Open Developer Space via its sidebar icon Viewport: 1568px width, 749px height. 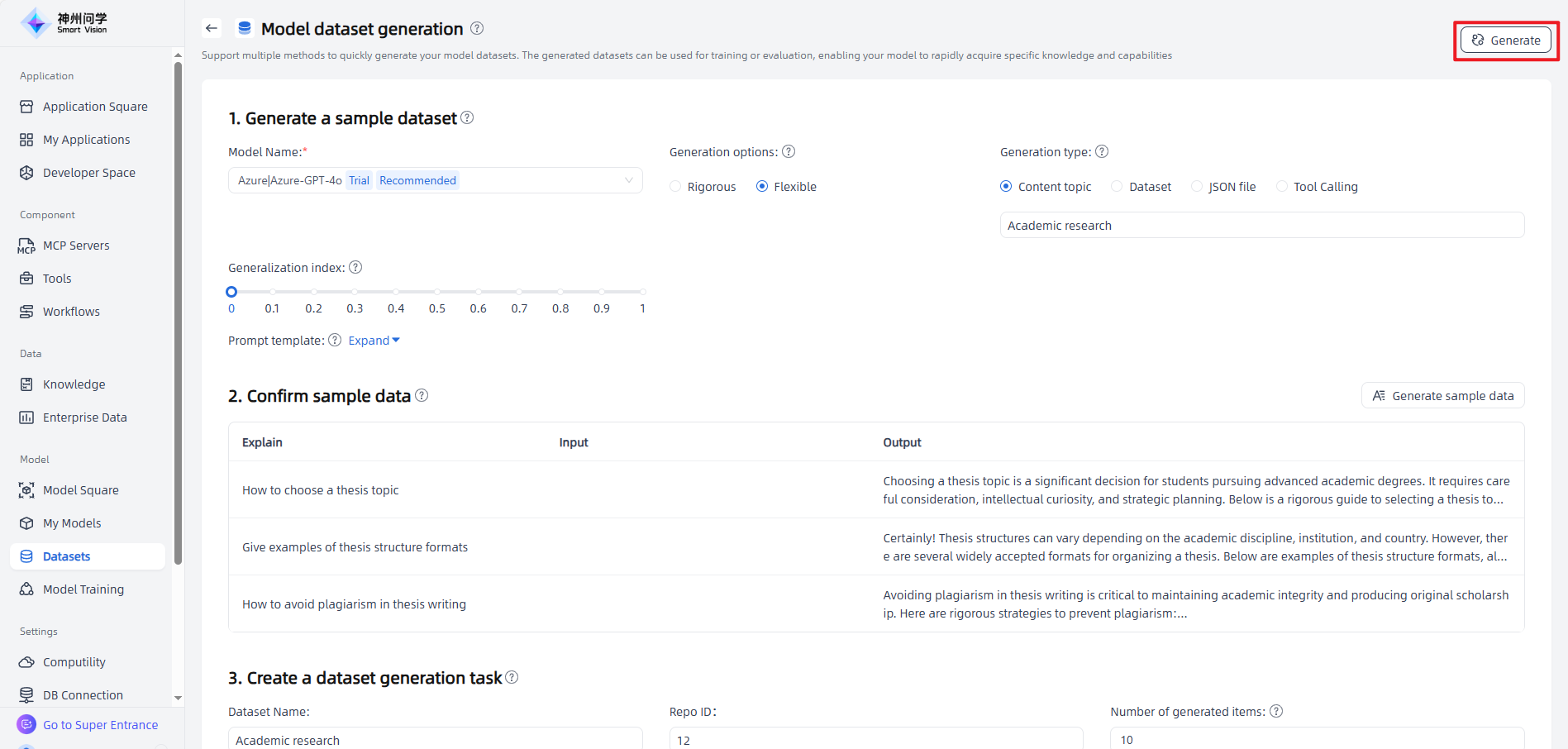[x=26, y=173]
